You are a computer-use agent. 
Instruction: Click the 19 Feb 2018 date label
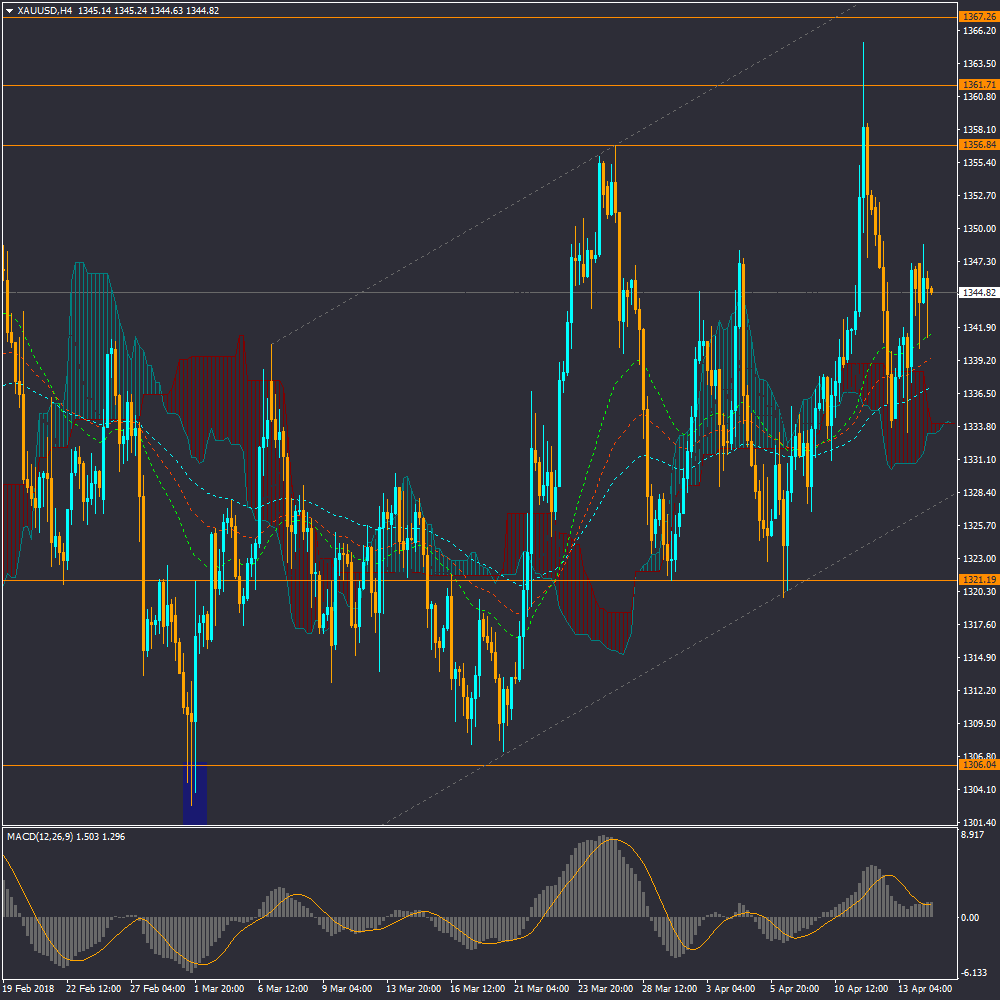click(29, 988)
